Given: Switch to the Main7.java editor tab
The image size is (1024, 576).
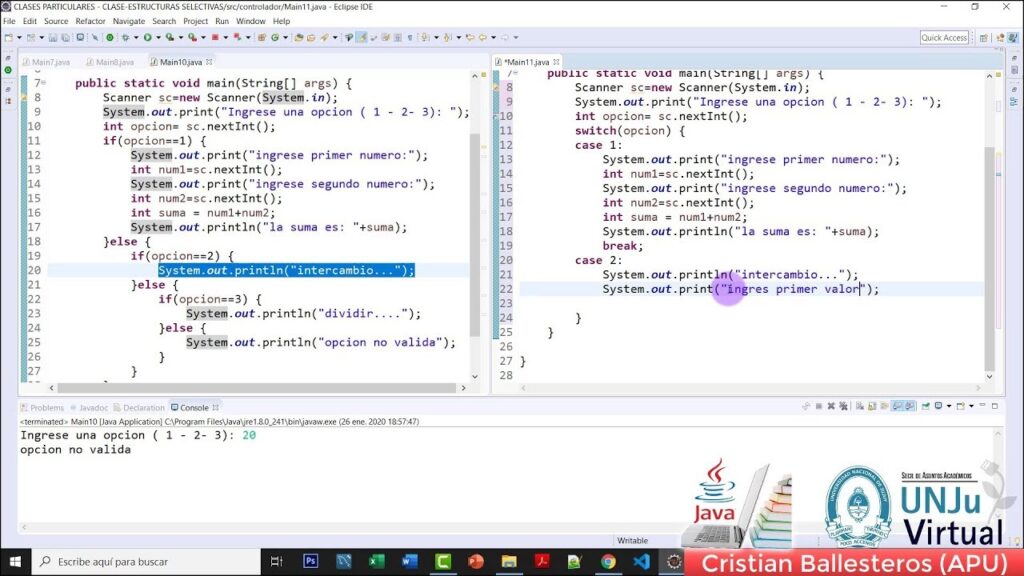Looking at the screenshot, I should point(50,62).
